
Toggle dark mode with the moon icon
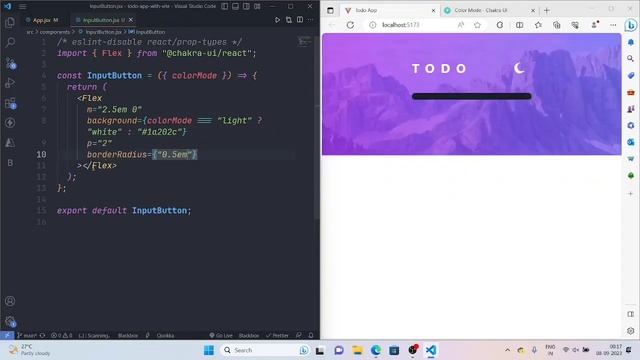(x=519, y=68)
